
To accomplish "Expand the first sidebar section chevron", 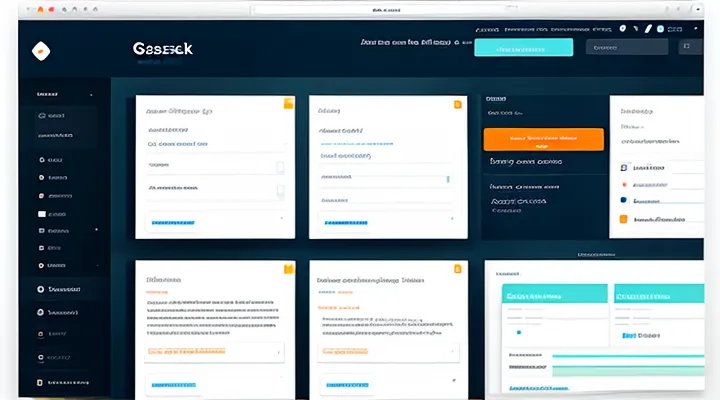I will (x=92, y=95).
